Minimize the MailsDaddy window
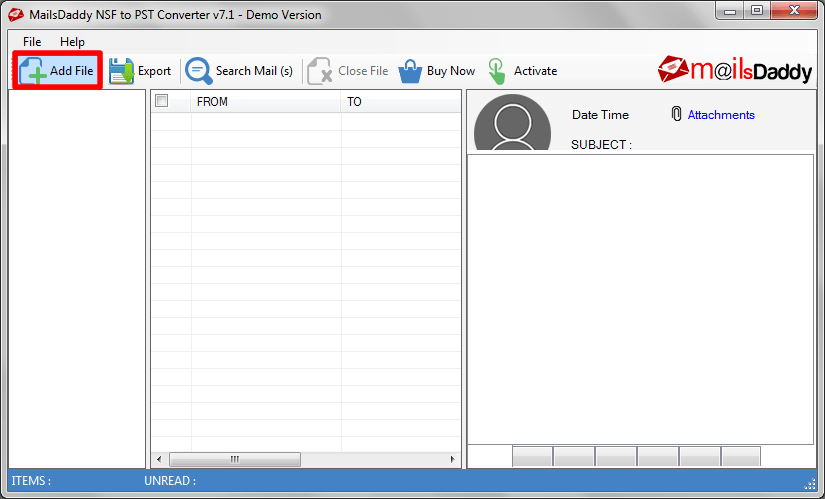 [730, 11]
